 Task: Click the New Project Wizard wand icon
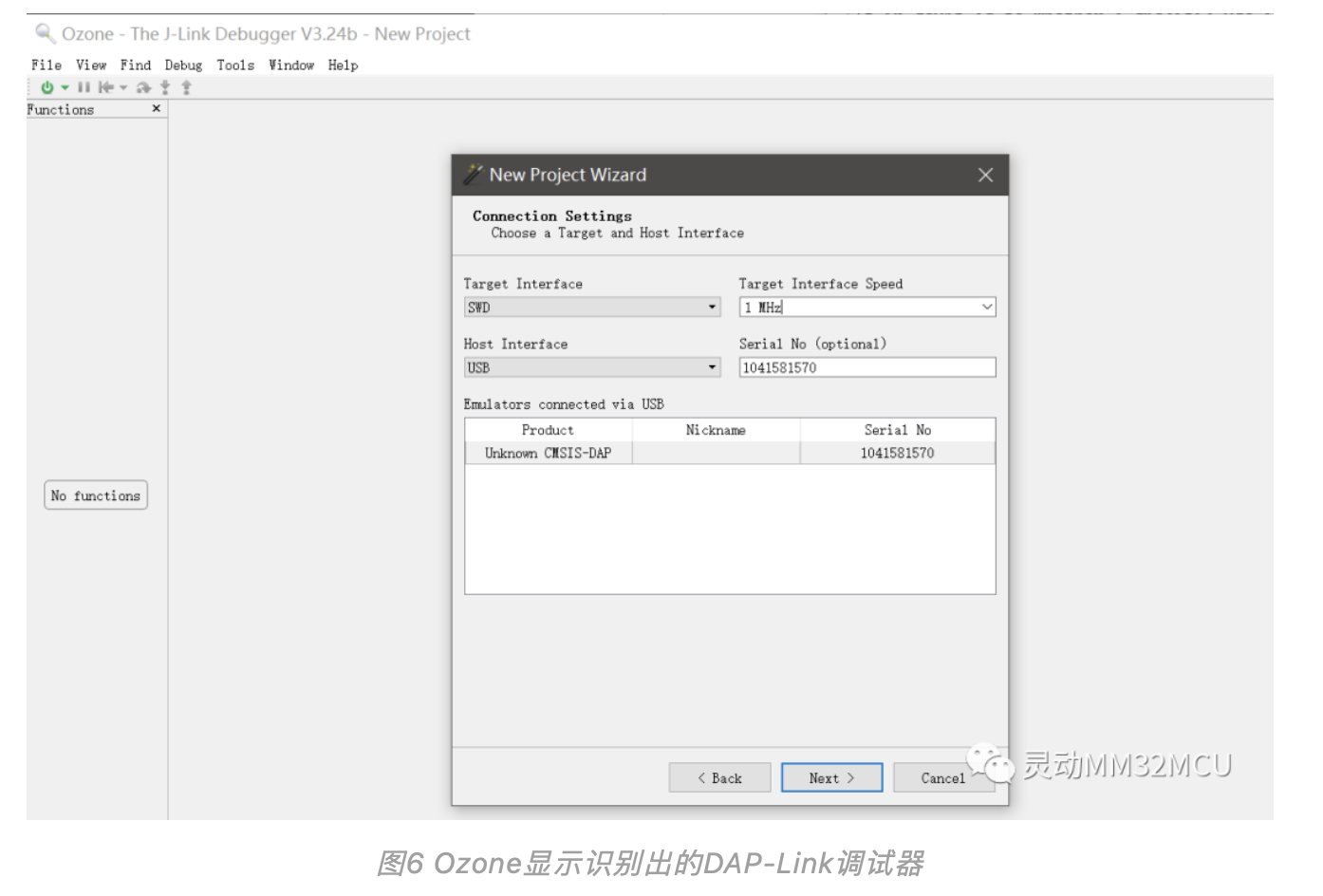coord(473,174)
